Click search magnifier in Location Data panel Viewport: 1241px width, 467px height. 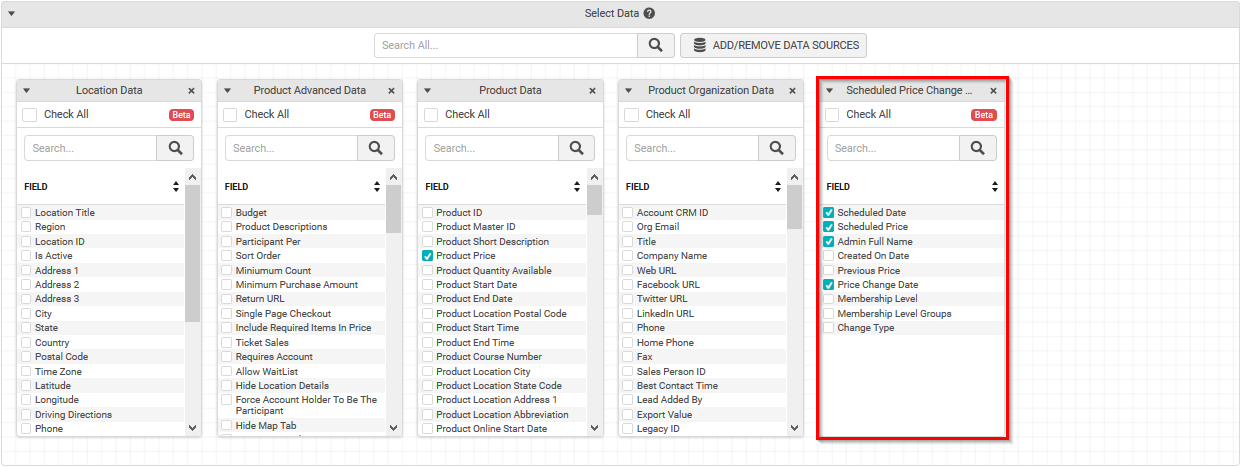click(x=175, y=148)
